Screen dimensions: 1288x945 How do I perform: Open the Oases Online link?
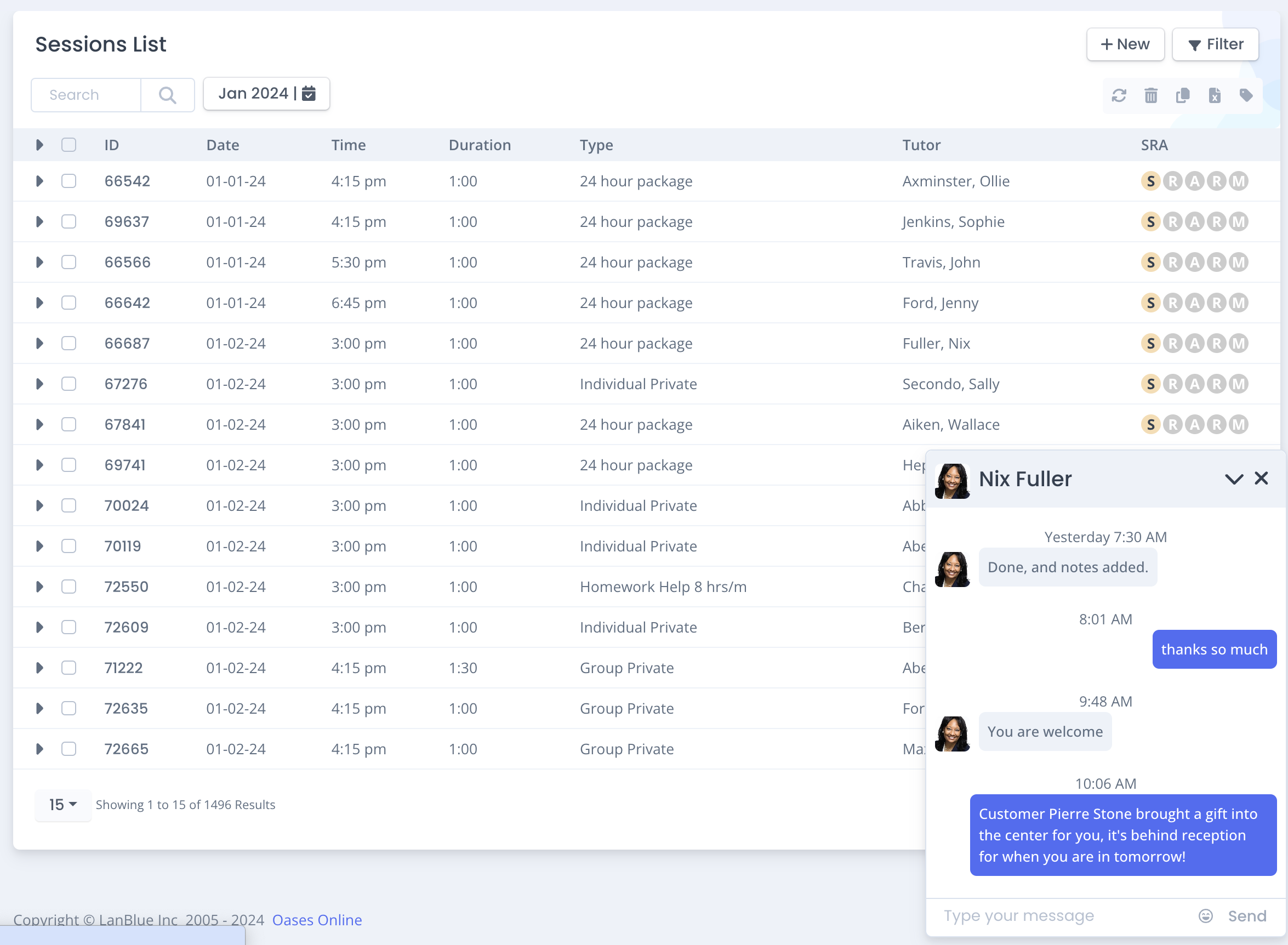(317, 920)
